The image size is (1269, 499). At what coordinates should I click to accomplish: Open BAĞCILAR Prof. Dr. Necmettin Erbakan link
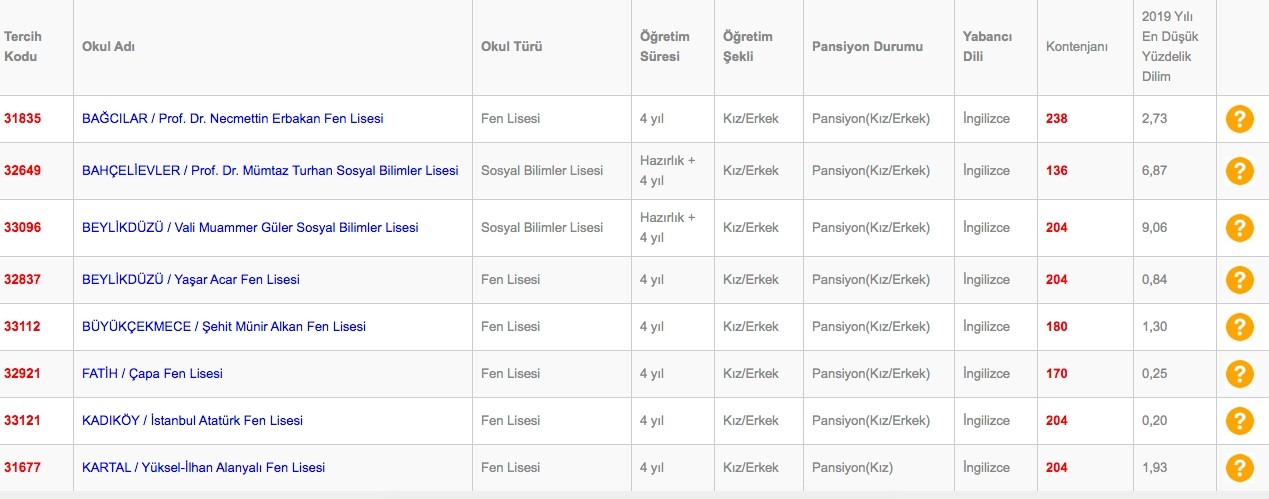pos(232,119)
